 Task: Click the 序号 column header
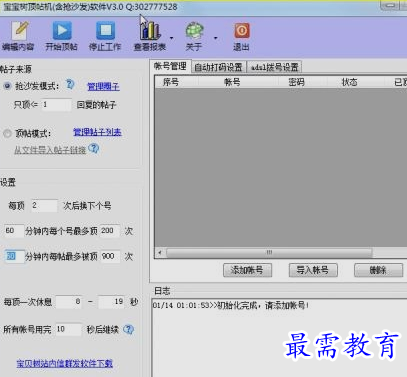click(x=177, y=82)
